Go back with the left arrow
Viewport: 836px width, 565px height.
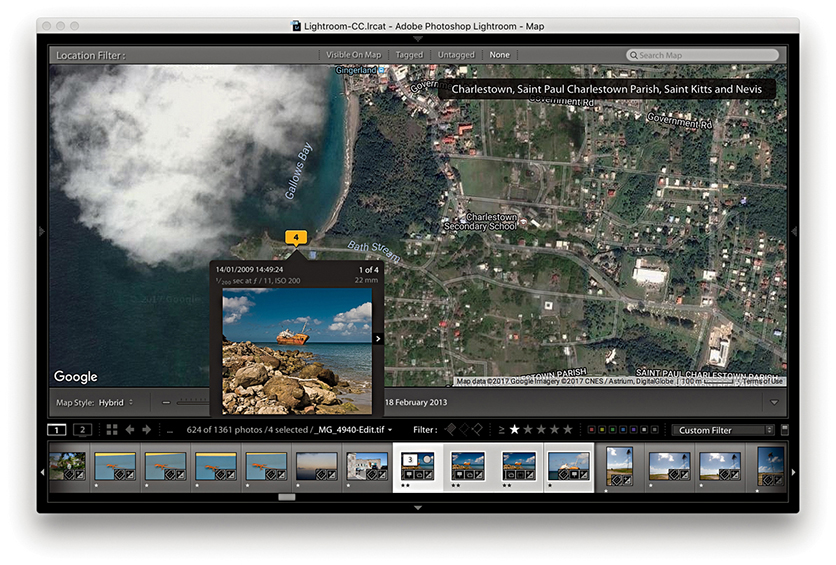coord(130,430)
